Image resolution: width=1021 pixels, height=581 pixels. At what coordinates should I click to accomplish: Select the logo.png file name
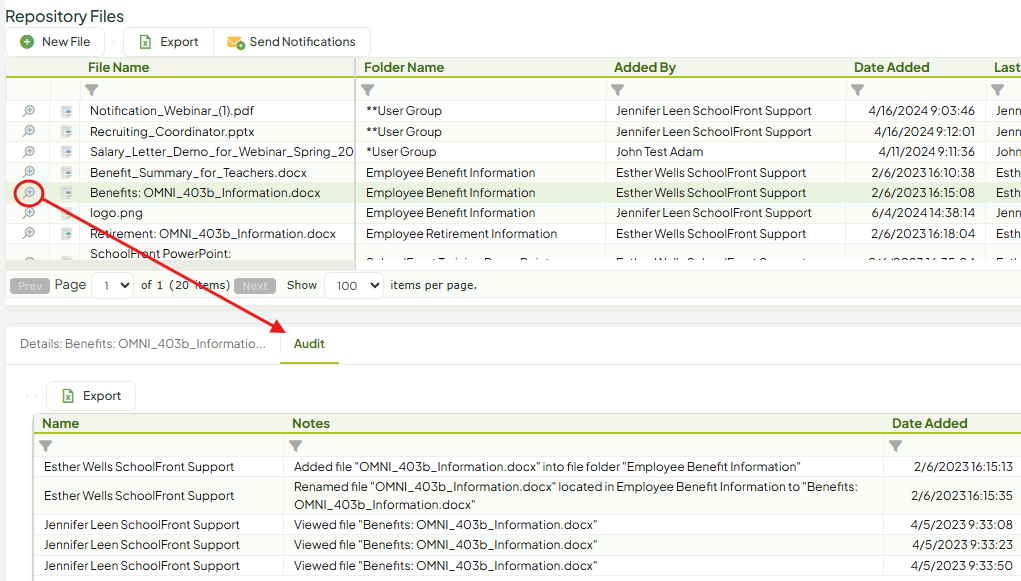(x=116, y=213)
